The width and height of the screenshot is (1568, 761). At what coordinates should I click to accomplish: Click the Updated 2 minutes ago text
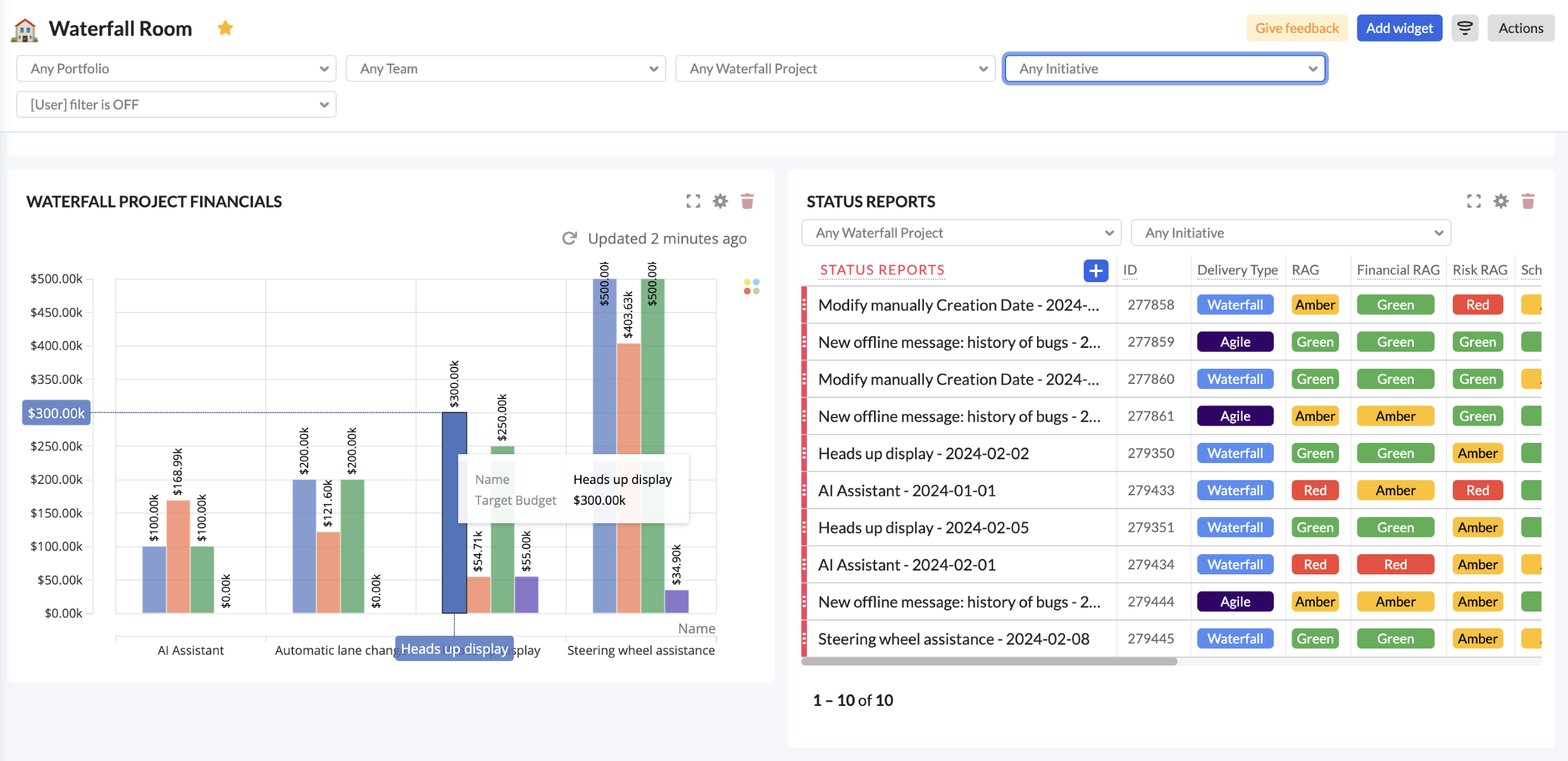pos(667,238)
